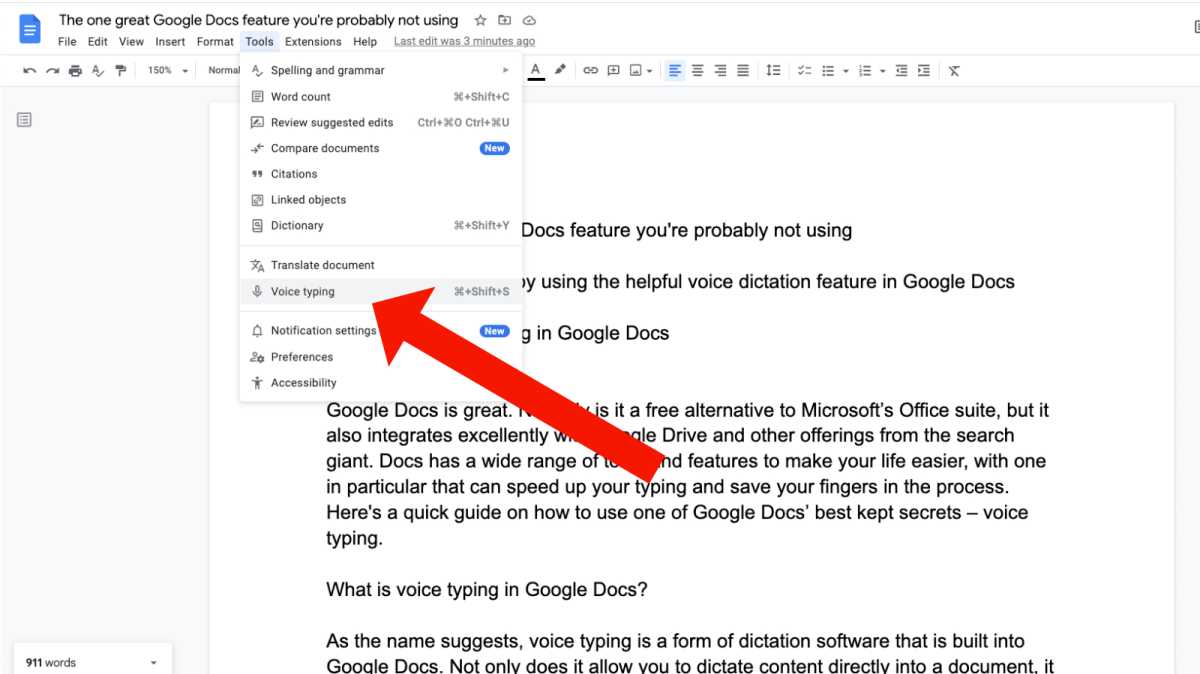
Task: Show the document outline
Action: click(x=24, y=120)
